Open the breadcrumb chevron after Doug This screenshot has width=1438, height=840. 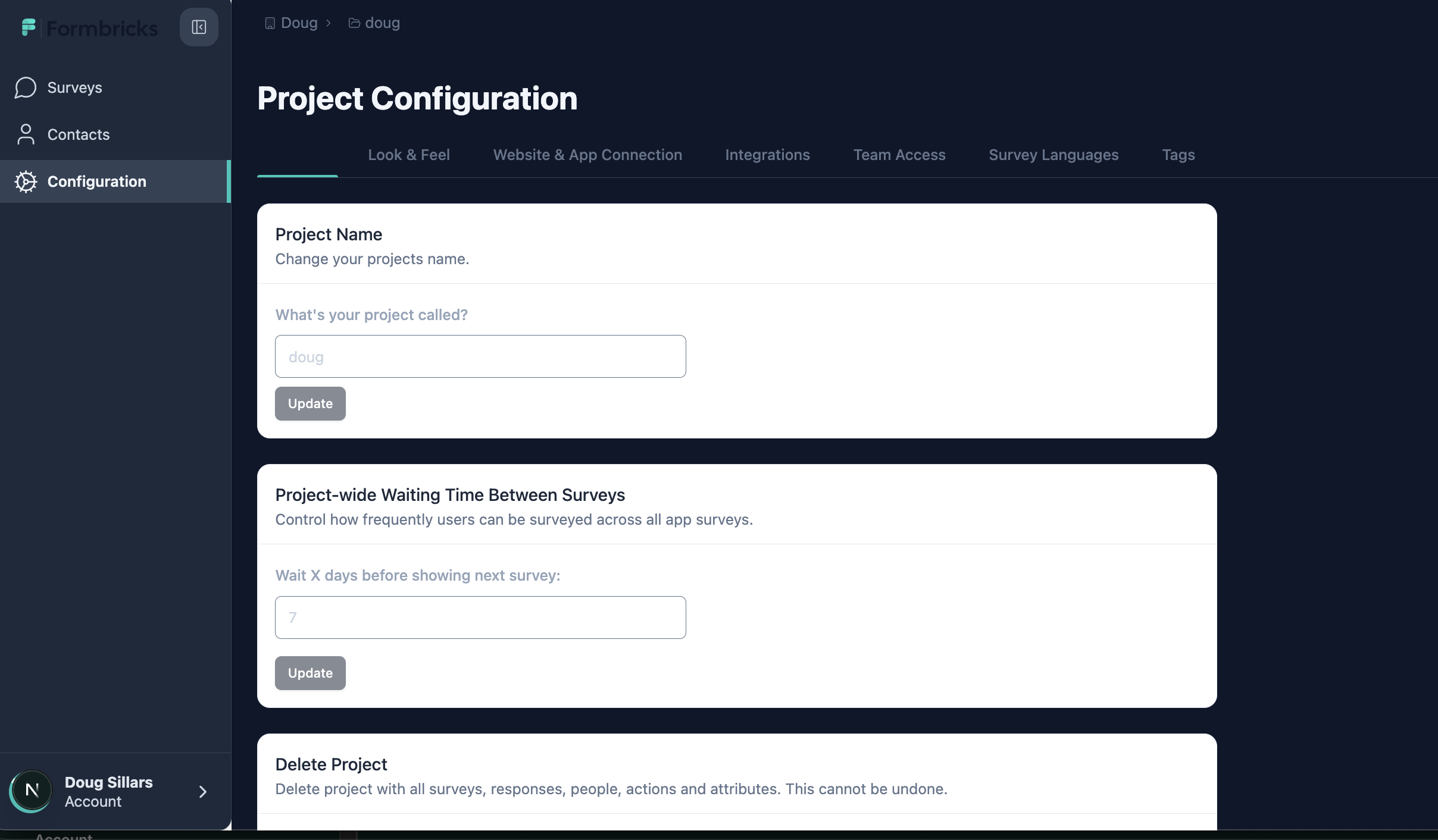click(328, 23)
